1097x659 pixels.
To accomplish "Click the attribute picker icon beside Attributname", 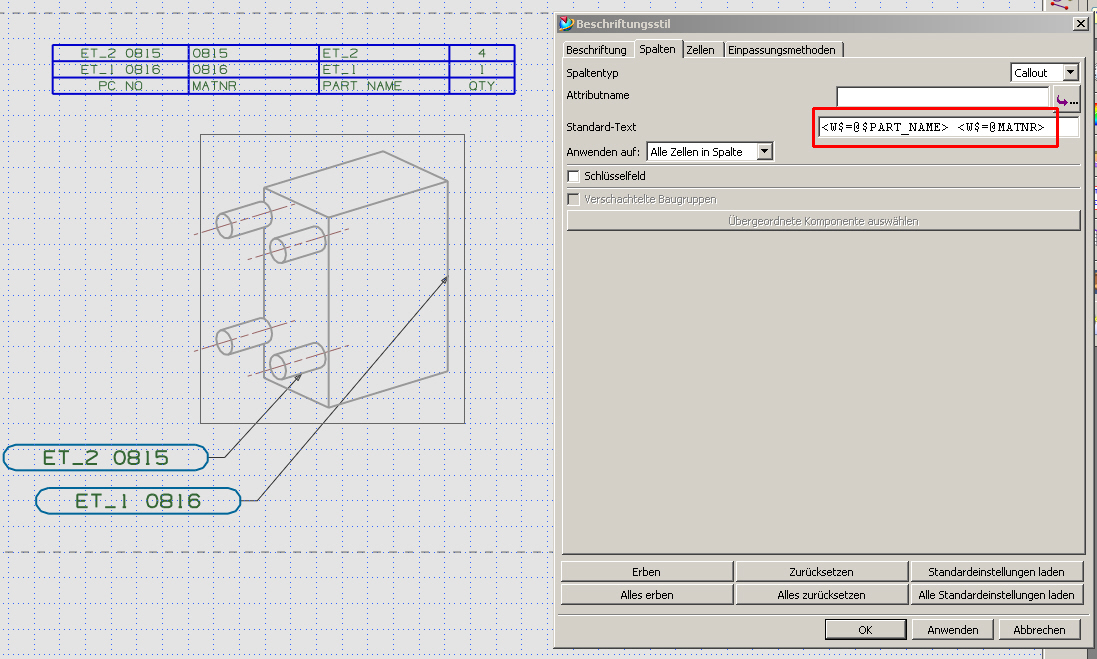I will point(1067,100).
